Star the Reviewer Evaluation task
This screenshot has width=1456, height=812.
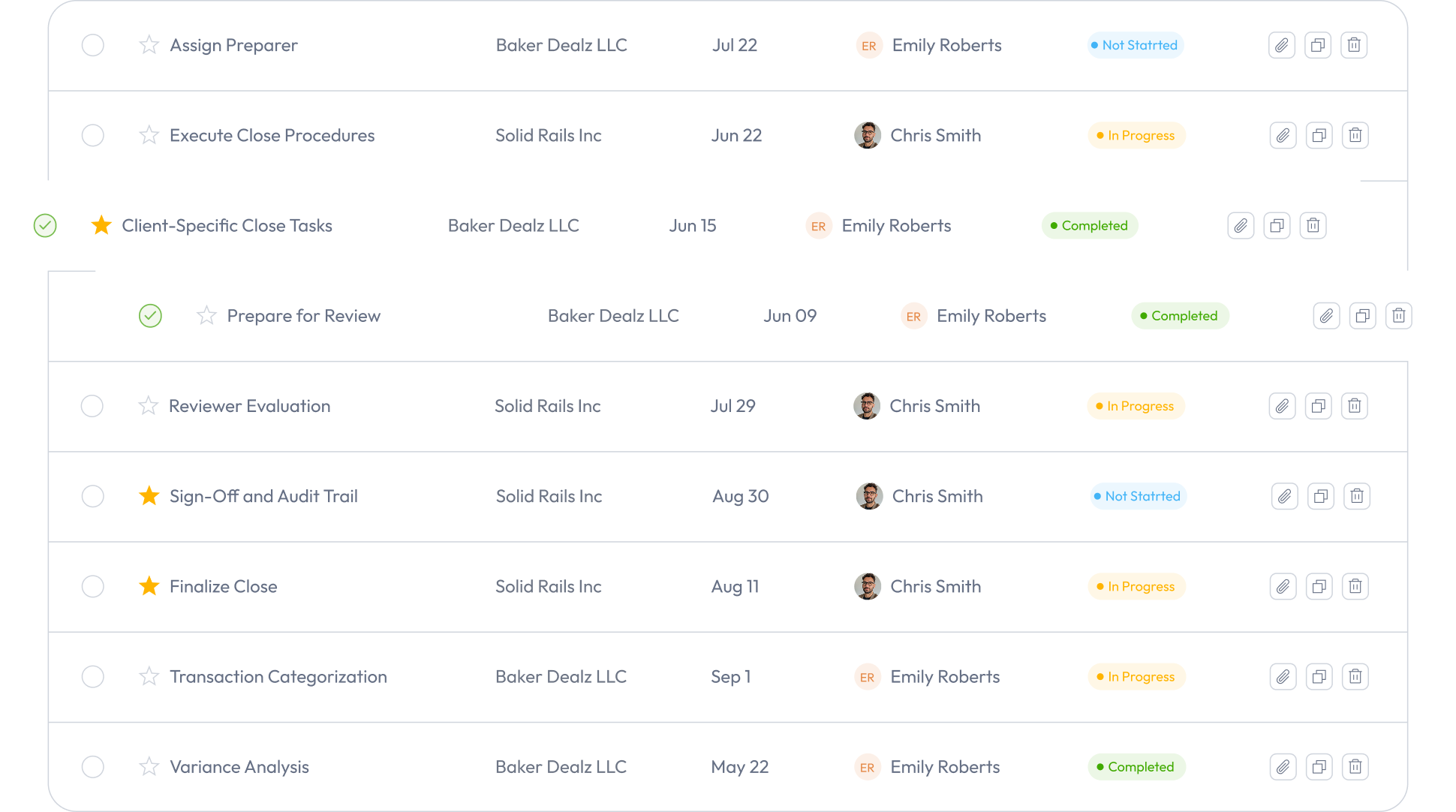coord(147,405)
